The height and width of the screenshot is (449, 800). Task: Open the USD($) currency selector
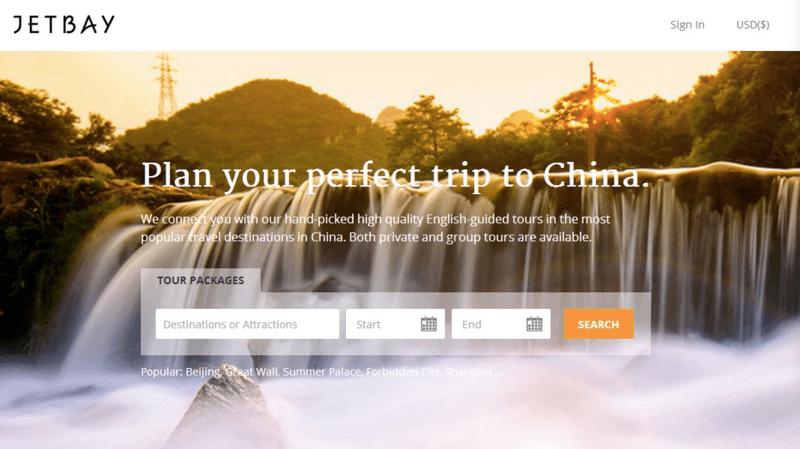click(x=753, y=24)
